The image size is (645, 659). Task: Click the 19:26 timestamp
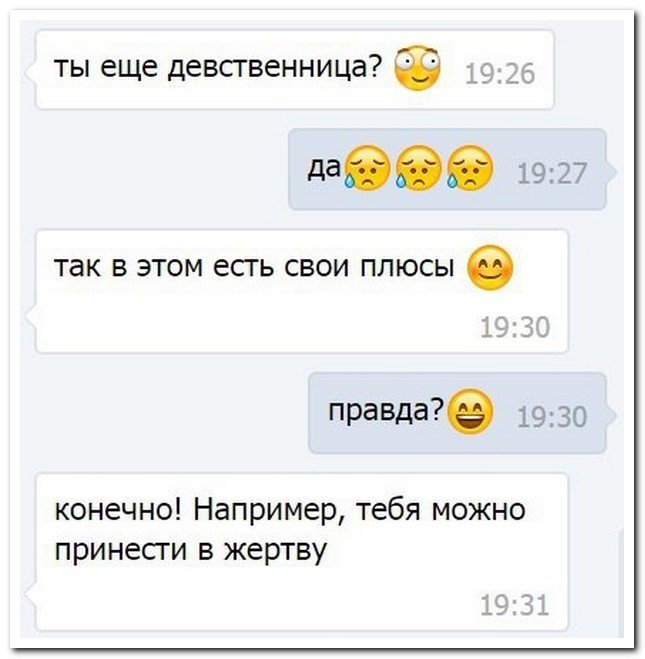pos(500,74)
